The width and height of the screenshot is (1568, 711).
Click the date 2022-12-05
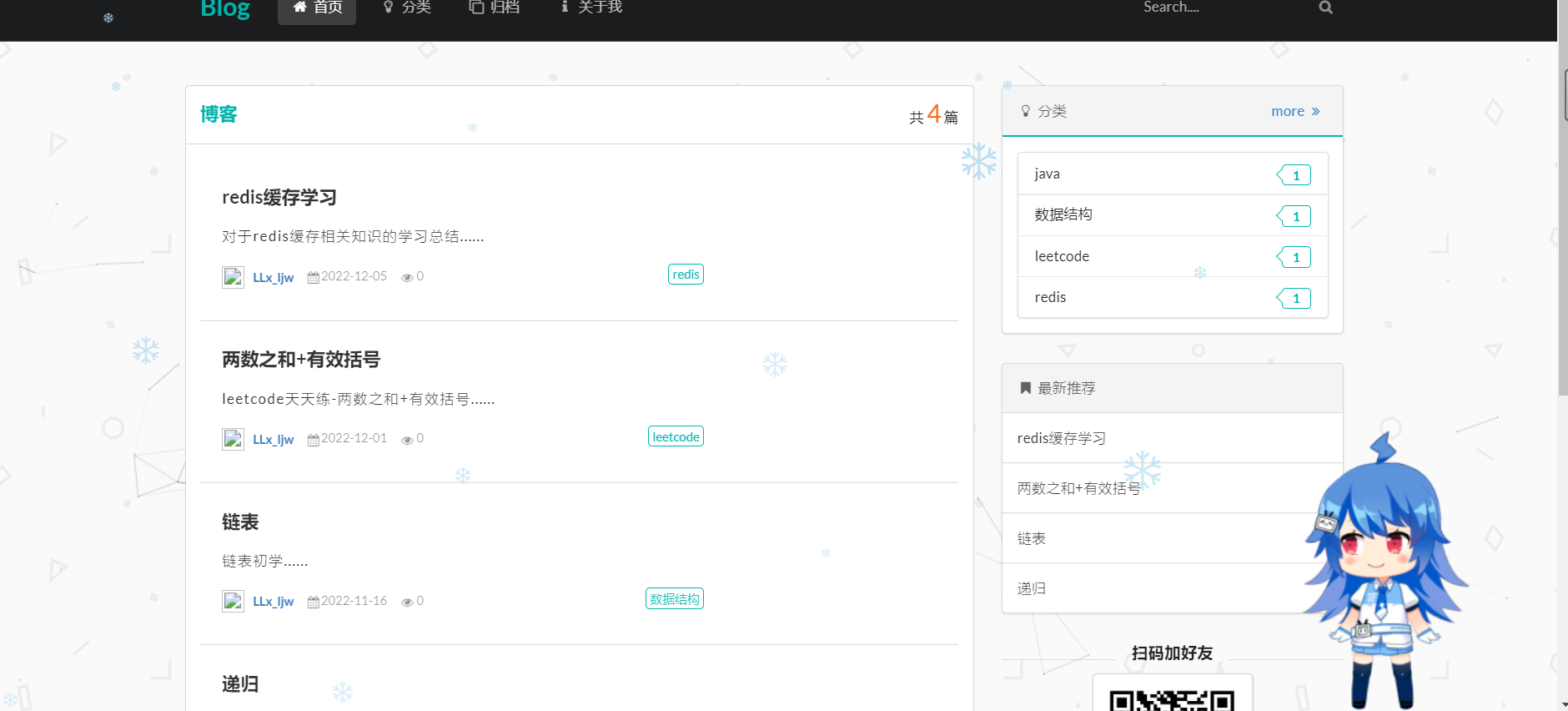tap(354, 276)
